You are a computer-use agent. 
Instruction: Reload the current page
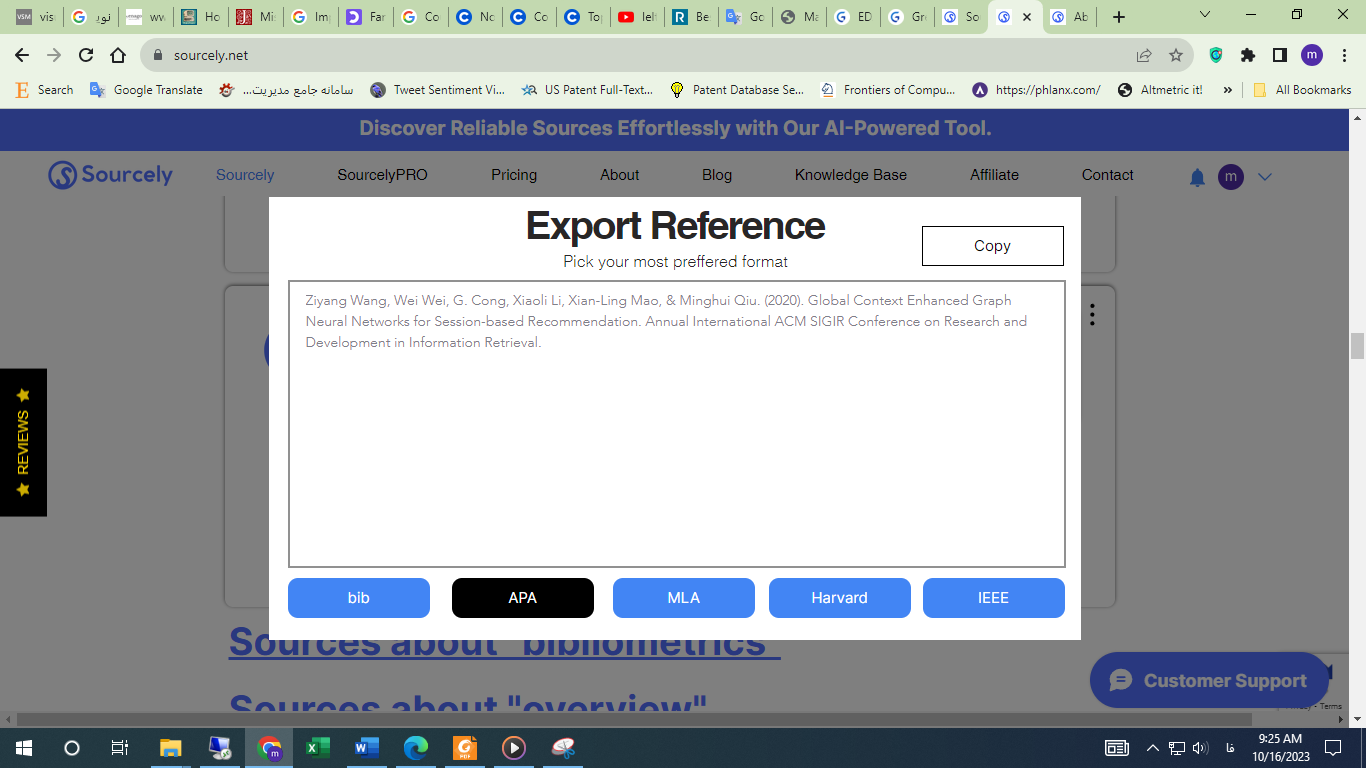click(x=86, y=55)
